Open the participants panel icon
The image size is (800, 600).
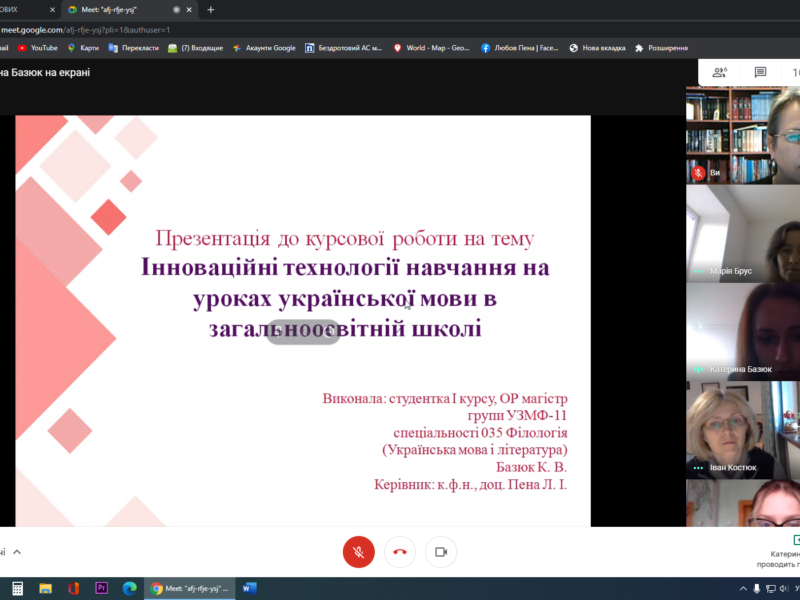719,72
